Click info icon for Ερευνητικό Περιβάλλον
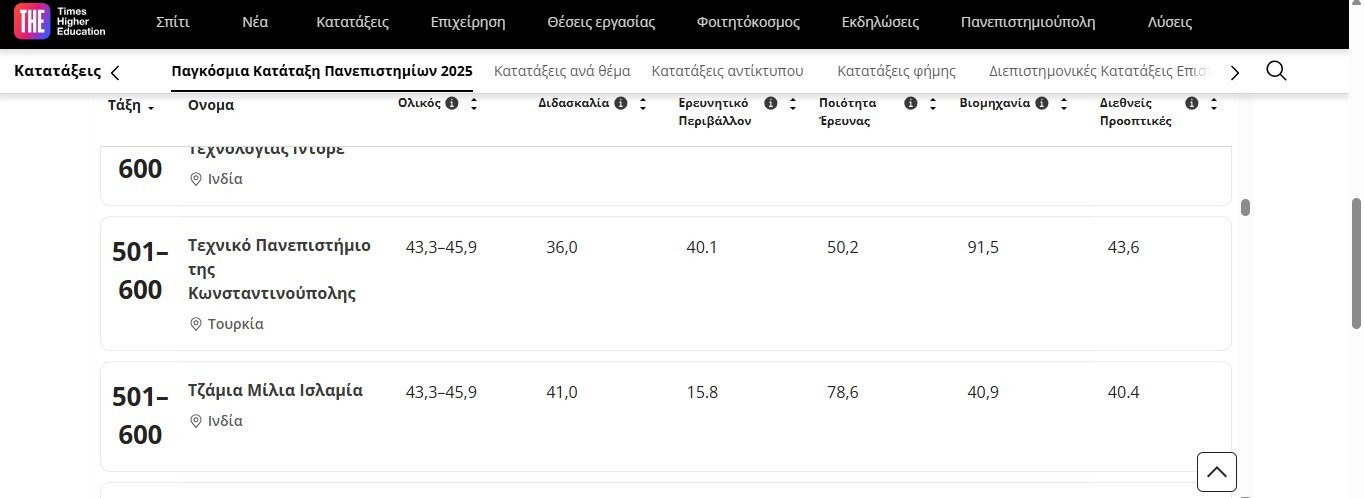Screen dimensions: 1364x498 click(771, 103)
